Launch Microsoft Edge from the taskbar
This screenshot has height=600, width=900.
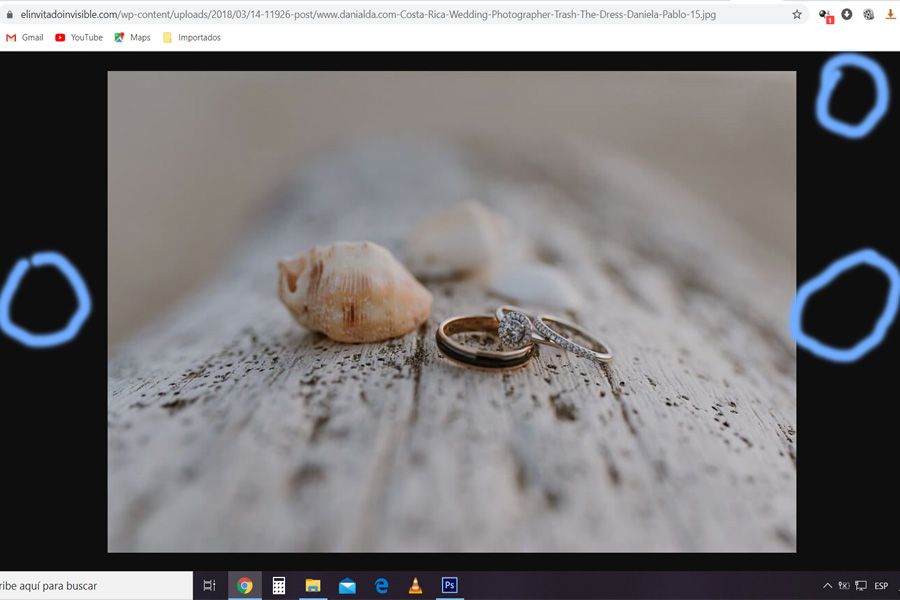(381, 586)
